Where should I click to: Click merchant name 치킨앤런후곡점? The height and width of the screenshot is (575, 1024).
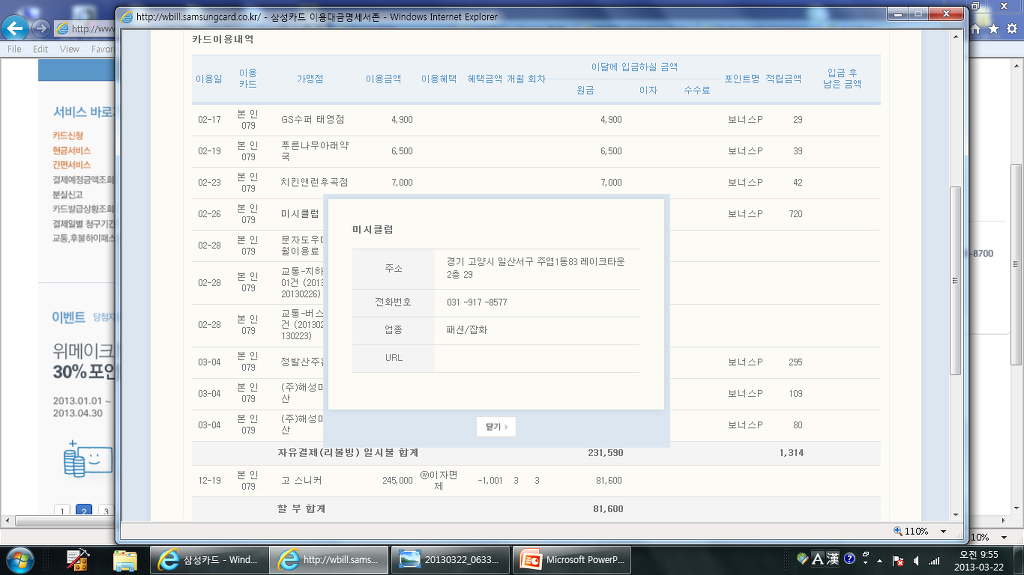pos(314,182)
